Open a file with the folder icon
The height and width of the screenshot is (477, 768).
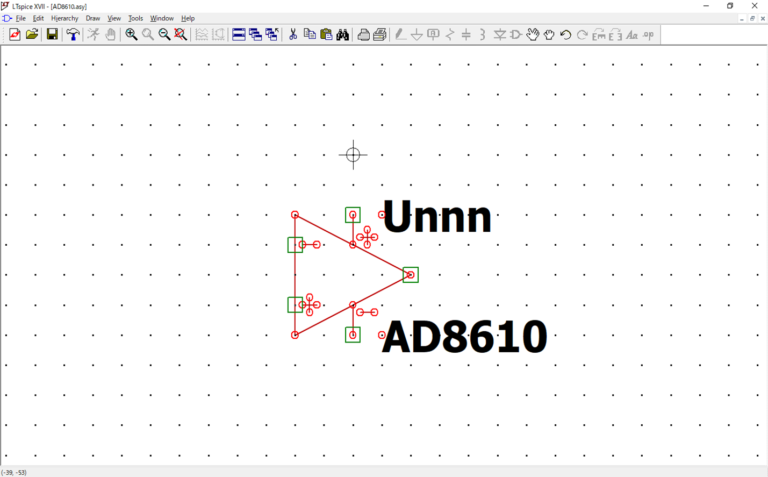pos(32,34)
